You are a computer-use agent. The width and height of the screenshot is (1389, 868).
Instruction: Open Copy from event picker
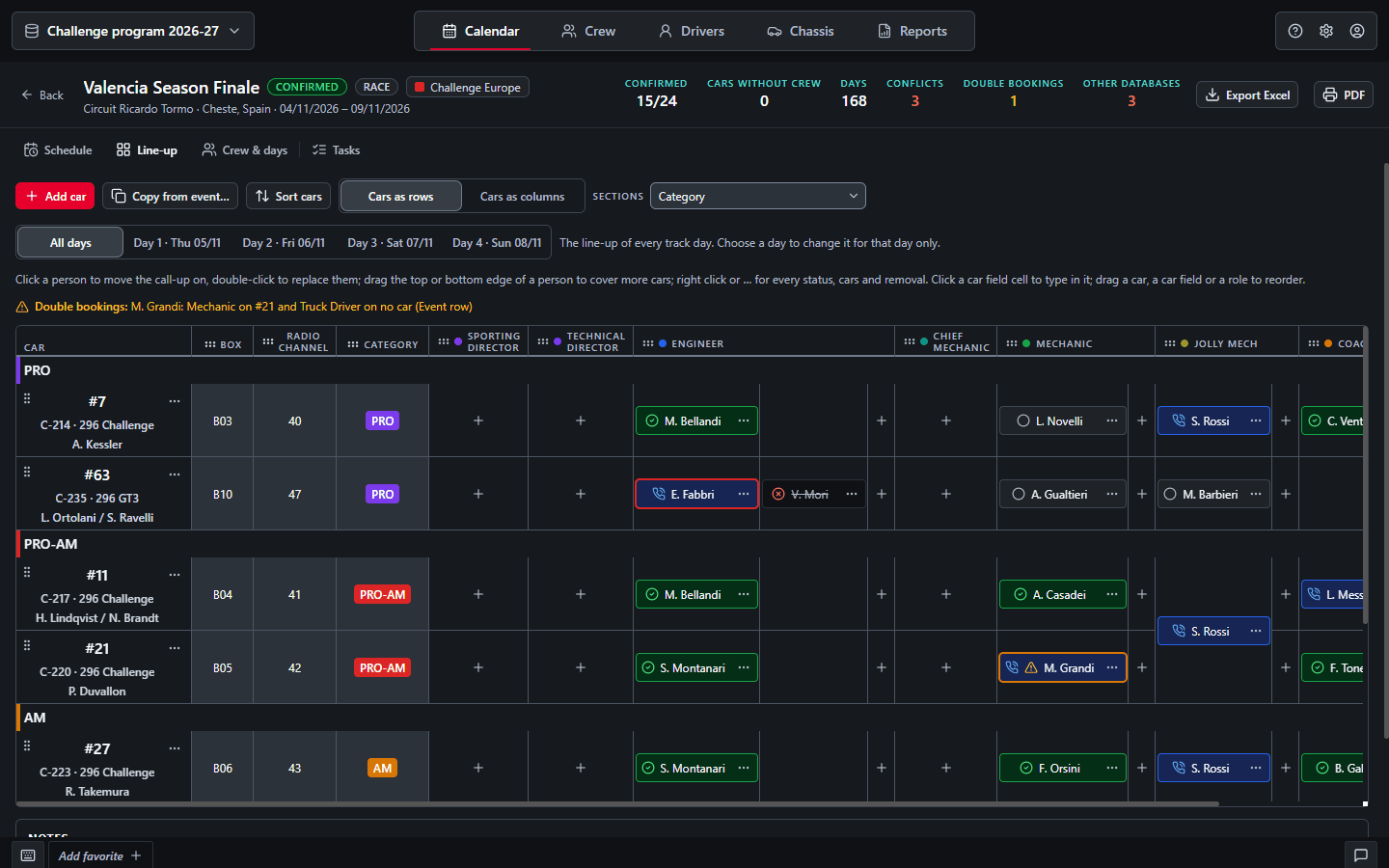171,196
